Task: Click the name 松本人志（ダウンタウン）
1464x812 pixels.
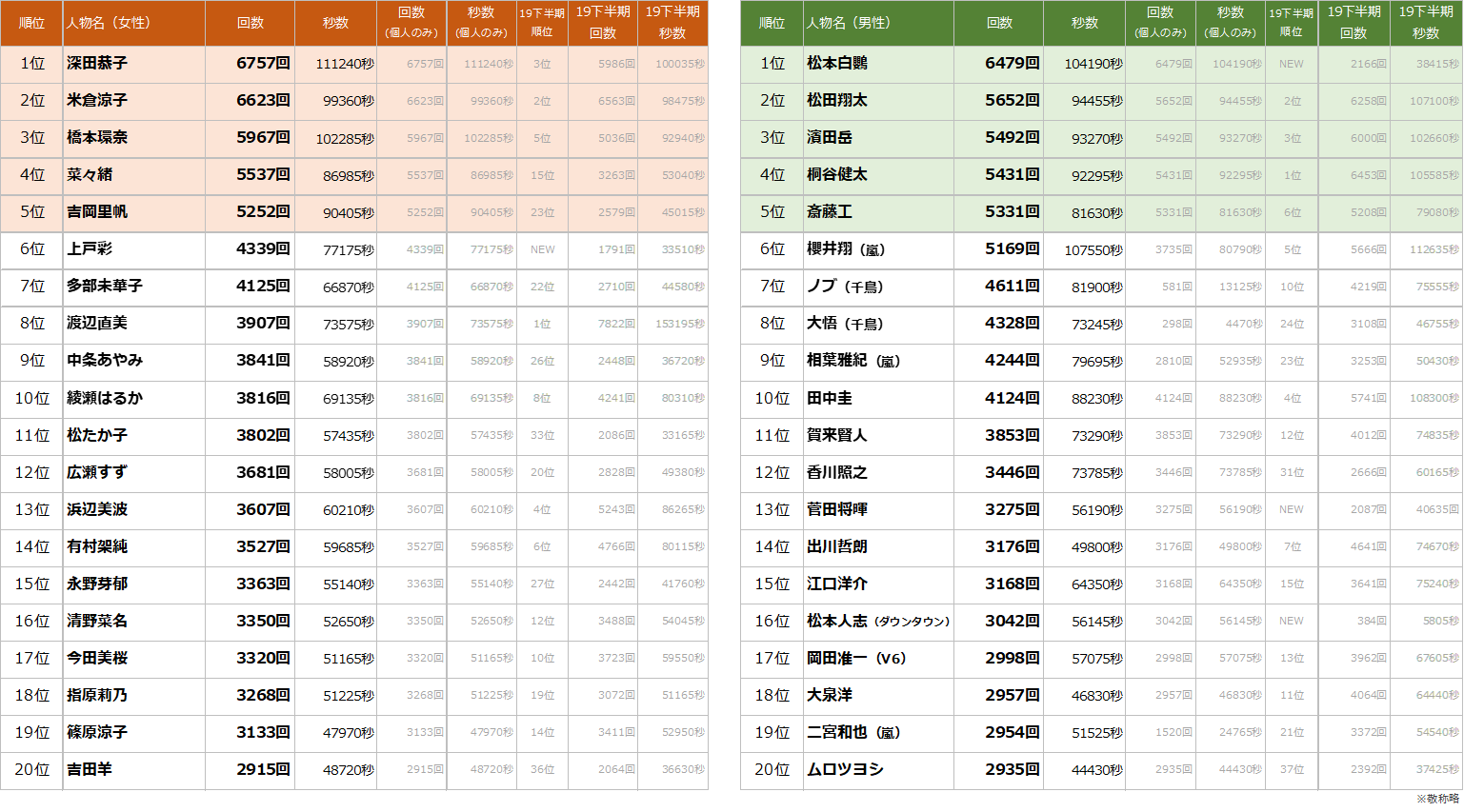Action: [877, 621]
